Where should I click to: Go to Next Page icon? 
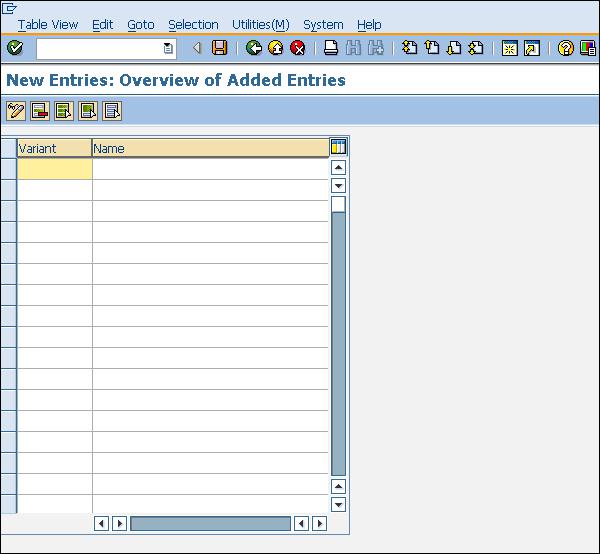tap(454, 48)
